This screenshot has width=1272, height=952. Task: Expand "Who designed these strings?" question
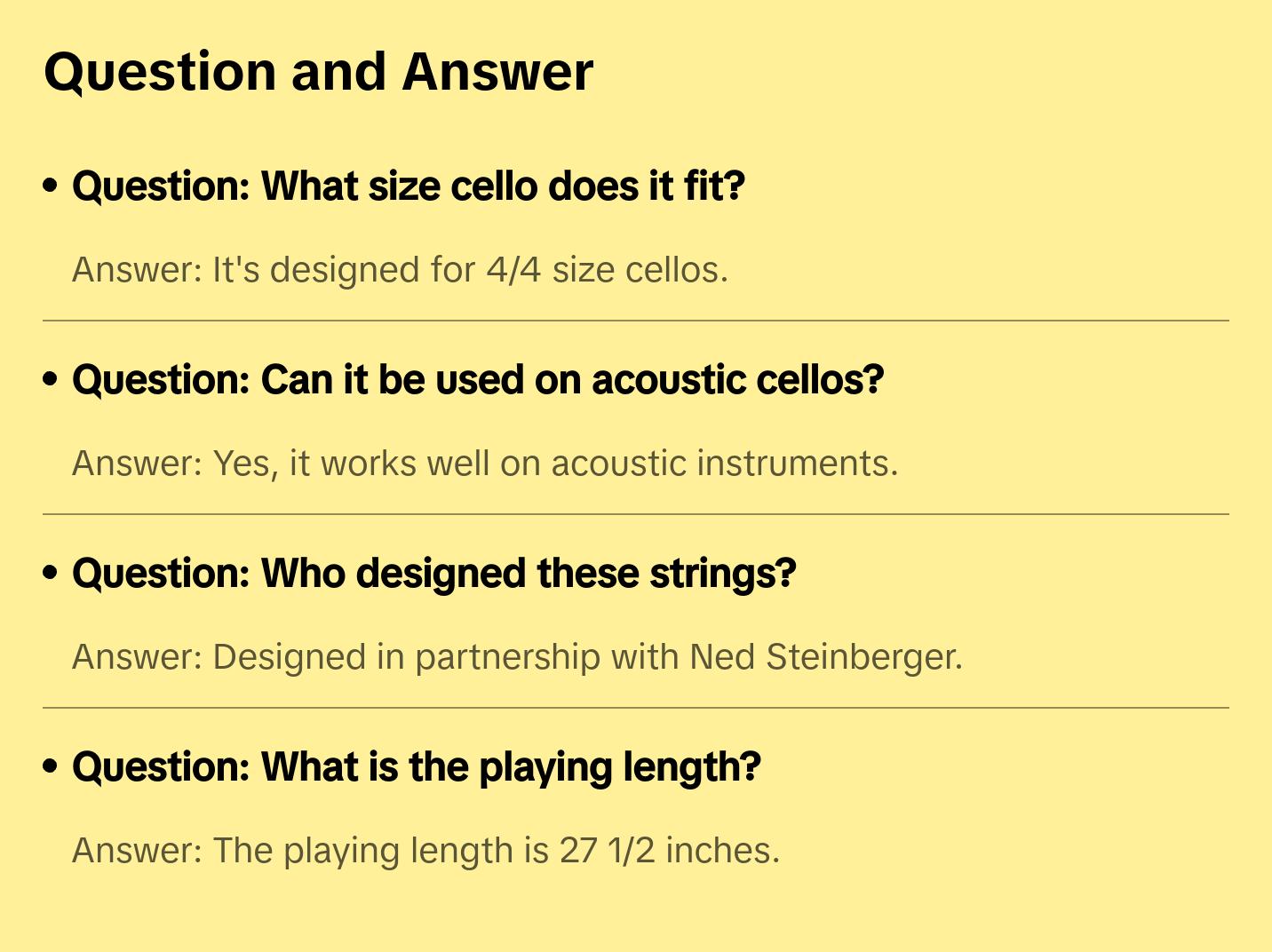(x=434, y=574)
